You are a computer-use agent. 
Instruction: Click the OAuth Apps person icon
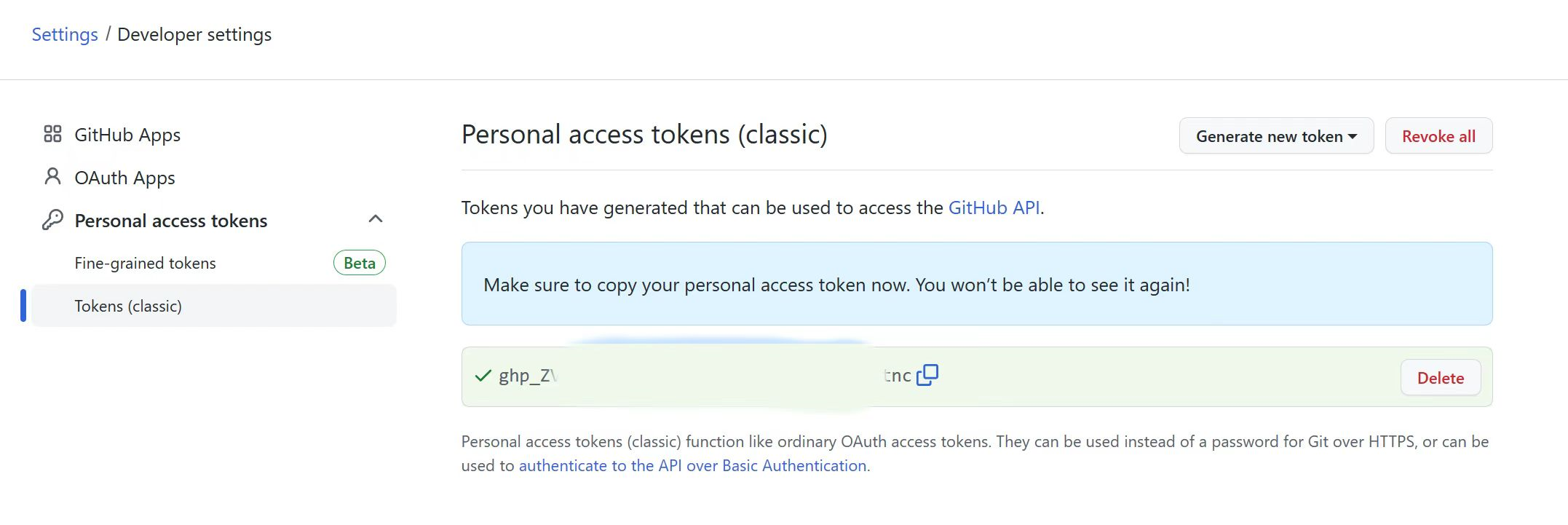(52, 177)
